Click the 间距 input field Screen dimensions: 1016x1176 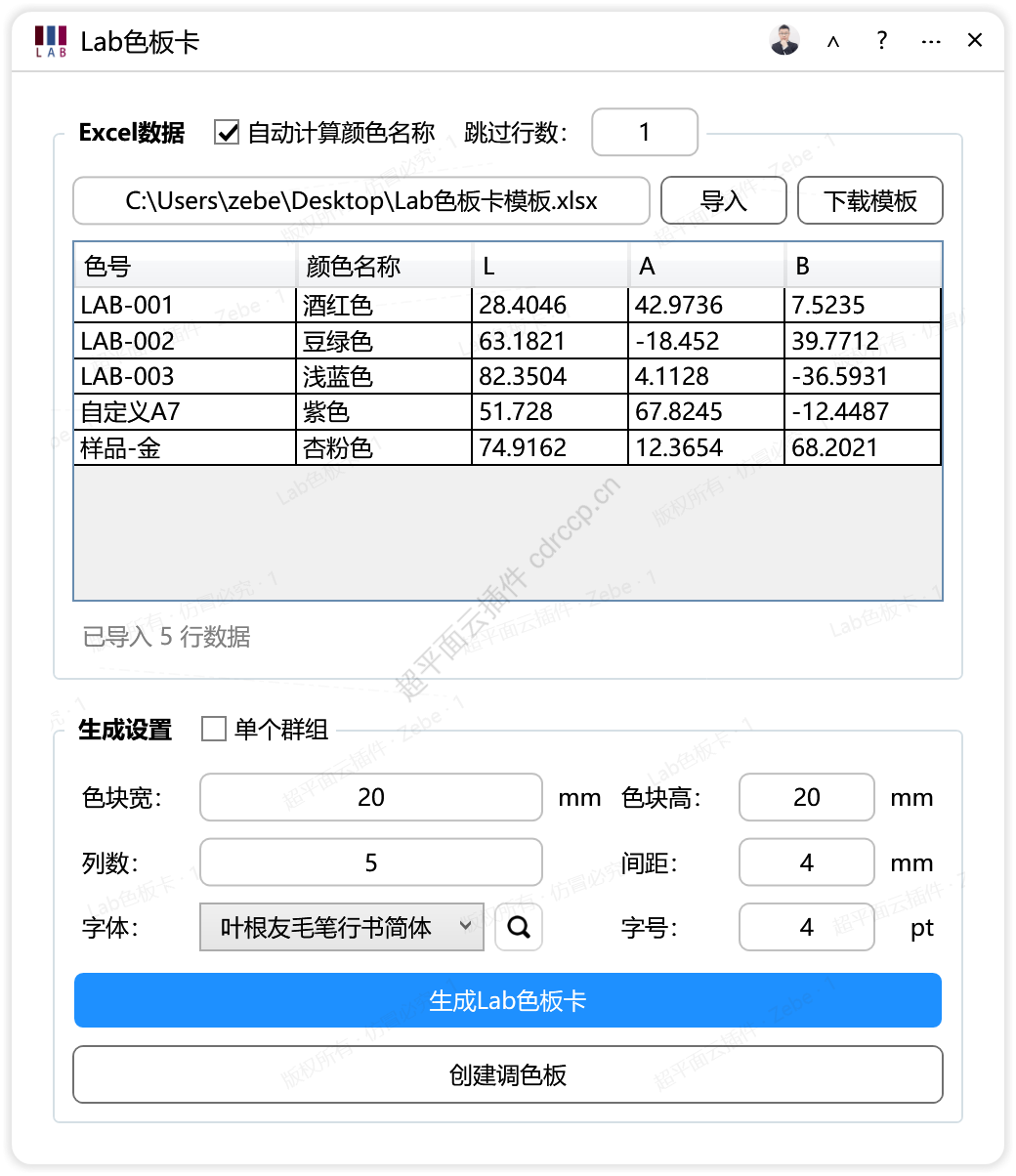807,862
